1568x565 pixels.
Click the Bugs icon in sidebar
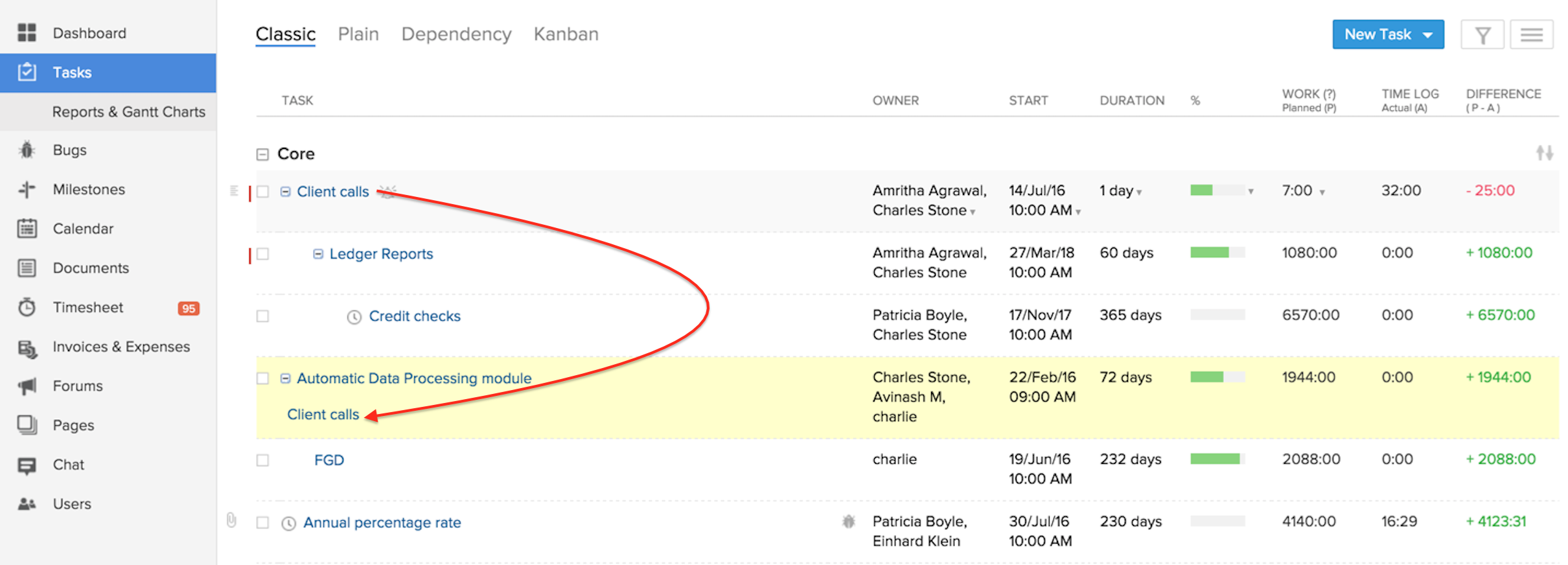(27, 150)
